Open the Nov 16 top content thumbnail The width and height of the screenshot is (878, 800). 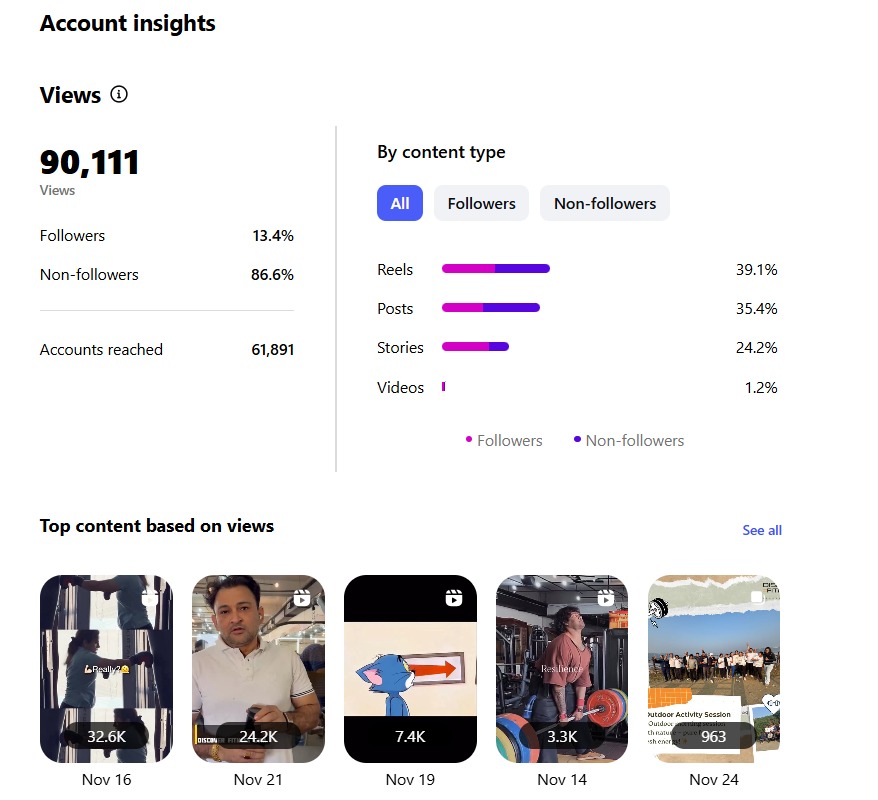pyautogui.click(x=106, y=668)
